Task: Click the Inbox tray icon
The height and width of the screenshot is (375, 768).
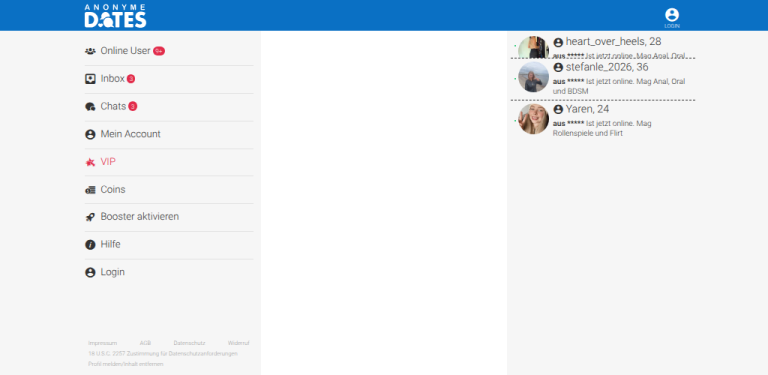Action: pos(90,79)
